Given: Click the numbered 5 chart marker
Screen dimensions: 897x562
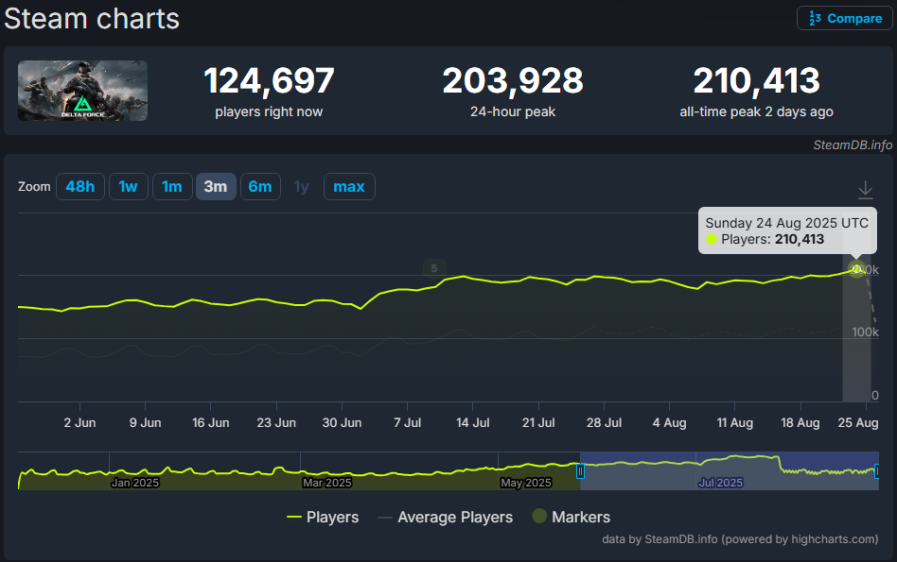Looking at the screenshot, I should (434, 268).
